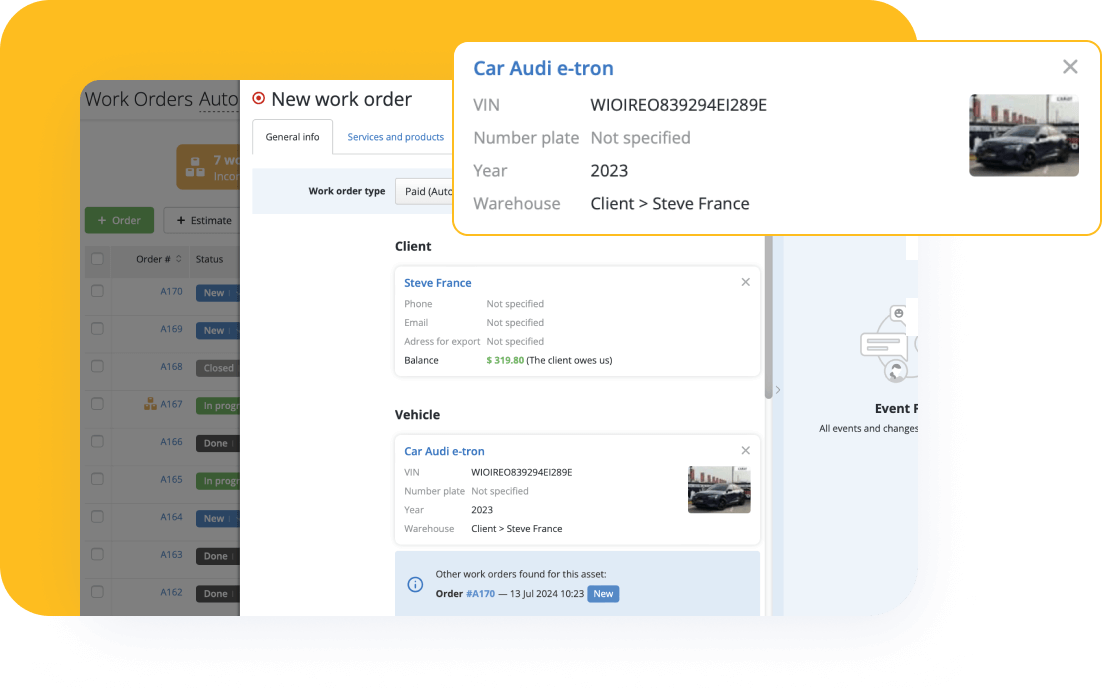This screenshot has width=1102, height=688.
Task: Open order A168 in list
Action: click(171, 366)
